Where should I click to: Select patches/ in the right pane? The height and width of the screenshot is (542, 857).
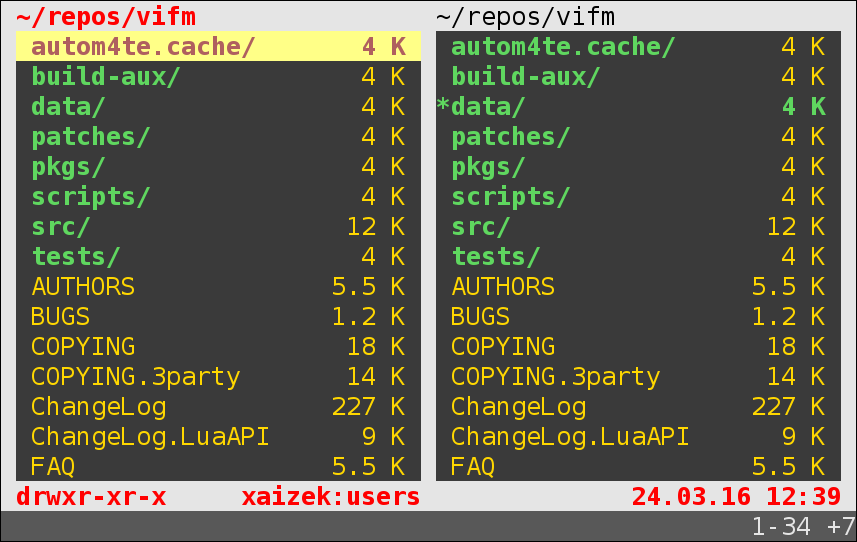[x=638, y=137]
